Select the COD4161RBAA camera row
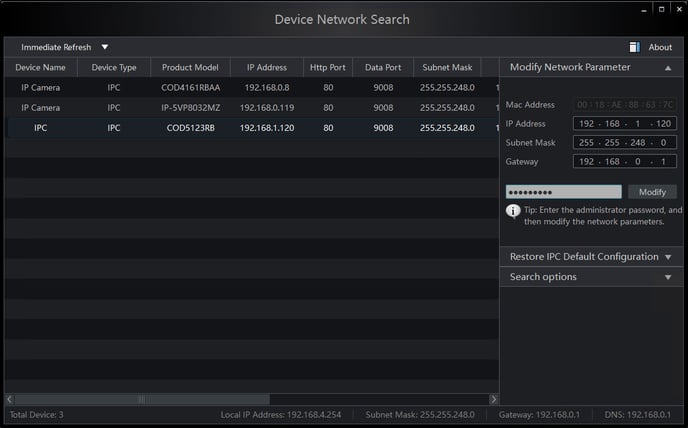Viewport: 688px width, 428px height. coord(252,87)
